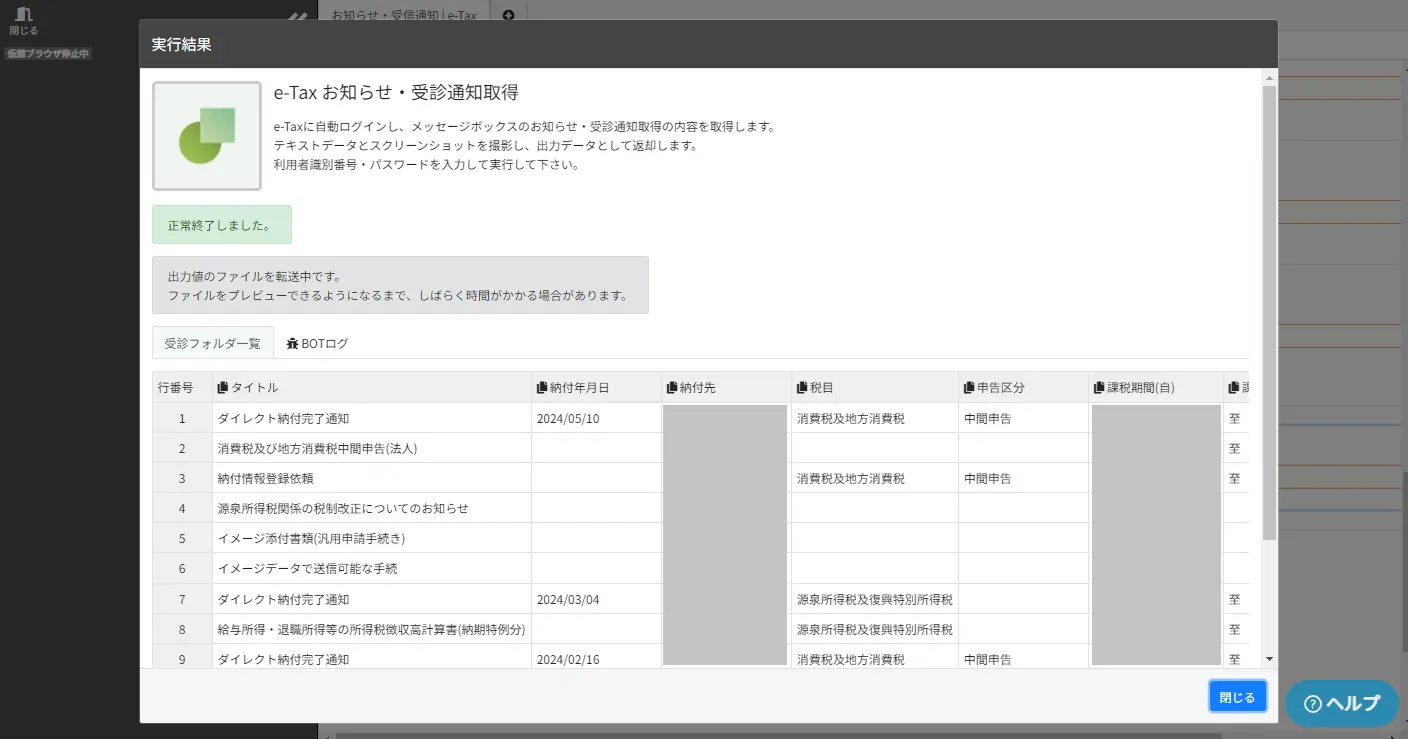Copy the 納付先 column via its icon
The width and height of the screenshot is (1408, 739).
click(x=672, y=387)
